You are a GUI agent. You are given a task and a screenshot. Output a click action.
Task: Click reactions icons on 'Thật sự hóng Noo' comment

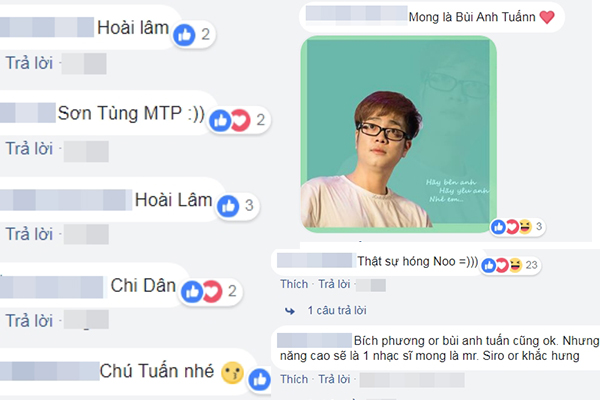pyautogui.click(x=502, y=265)
